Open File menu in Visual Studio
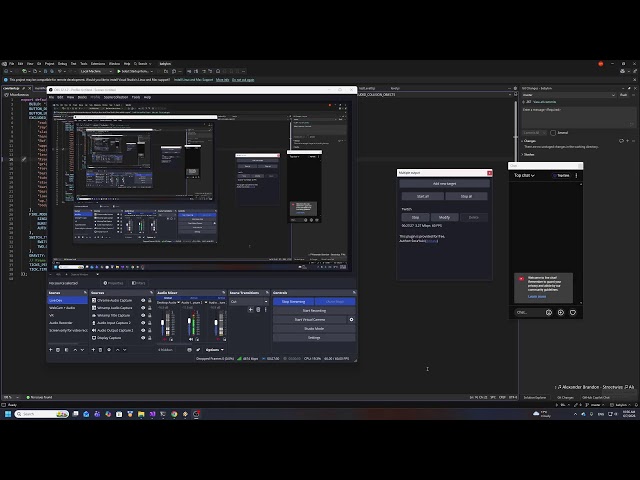This screenshot has height=480, width=640. tap(11, 64)
